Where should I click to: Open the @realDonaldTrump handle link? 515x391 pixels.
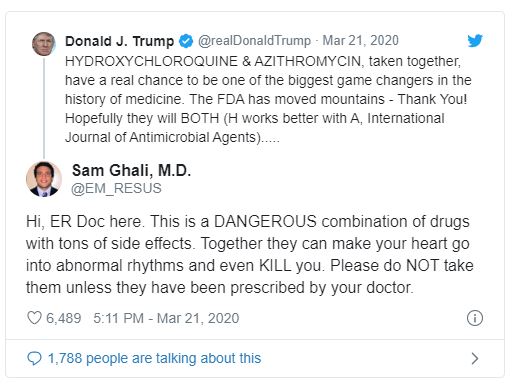point(254,41)
